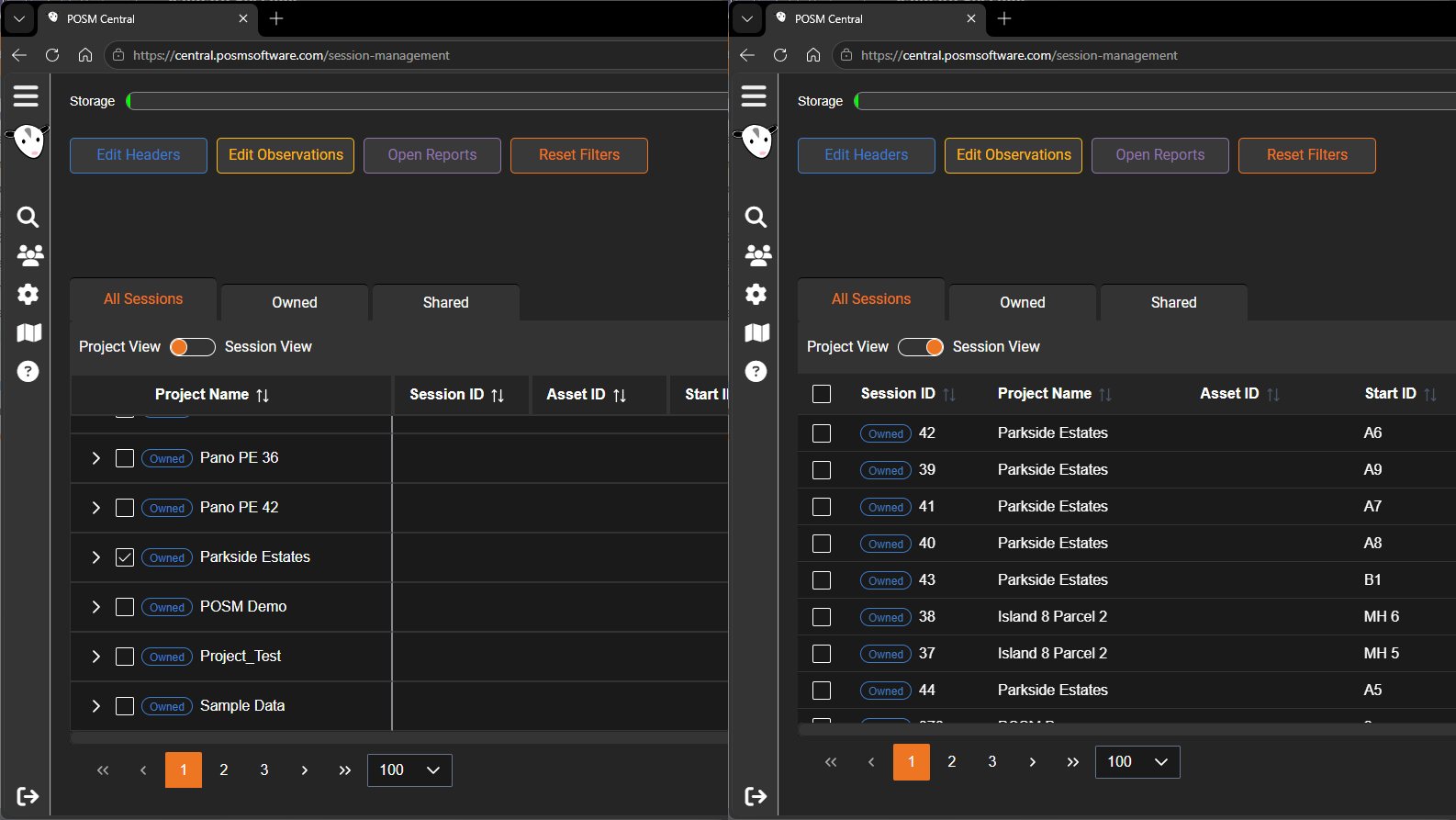The width and height of the screenshot is (1456, 820).
Task: Check the session 42 row checkbox
Action: 822,433
